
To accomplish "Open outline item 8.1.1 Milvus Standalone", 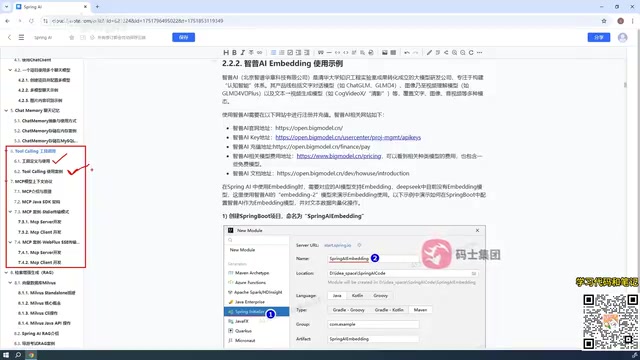I will coord(47,293).
